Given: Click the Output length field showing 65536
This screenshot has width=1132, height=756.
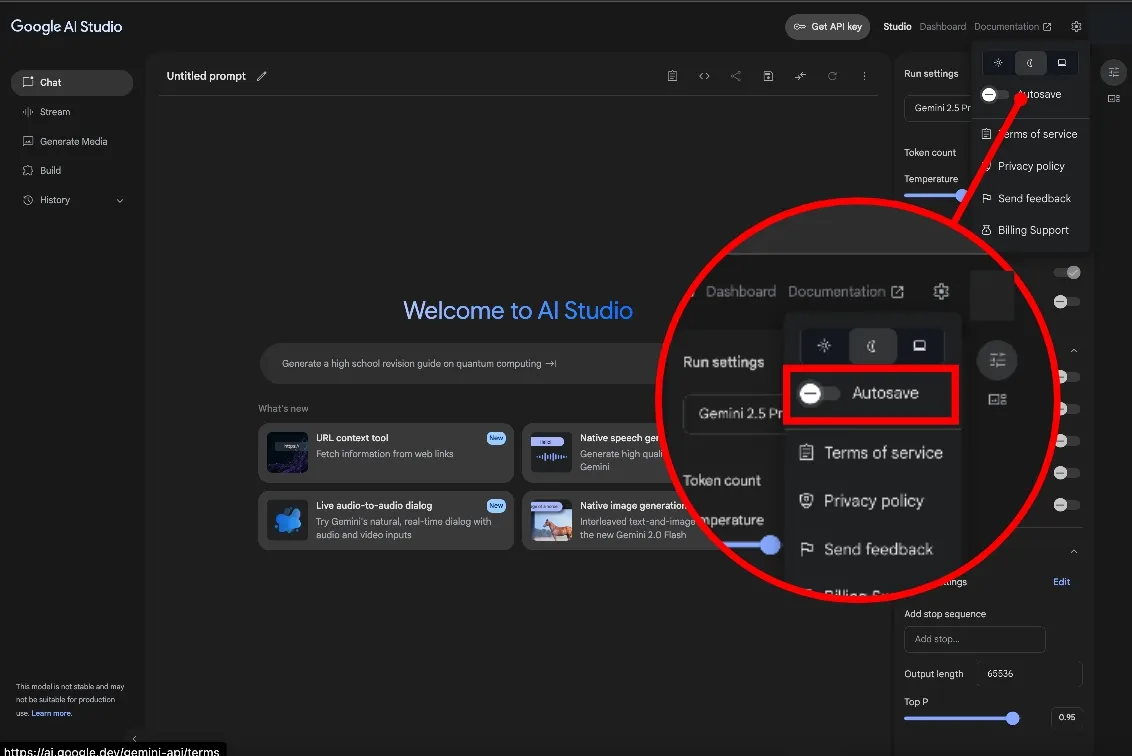Looking at the screenshot, I should pyautogui.click(x=1030, y=674).
